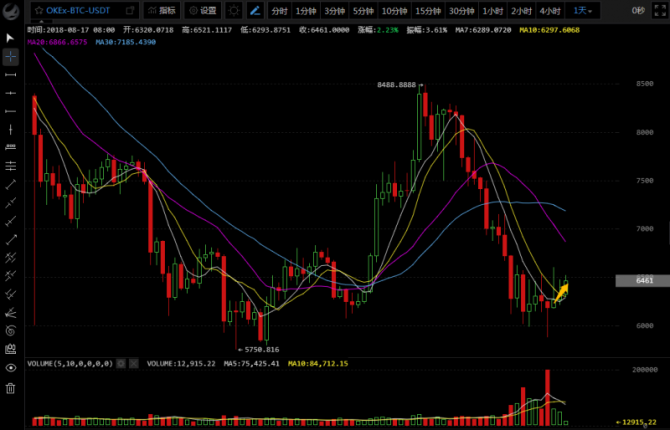Viewport: 670px width, 430px height.
Task: Open VOLUME indicator settings gear
Action: click(x=121, y=363)
